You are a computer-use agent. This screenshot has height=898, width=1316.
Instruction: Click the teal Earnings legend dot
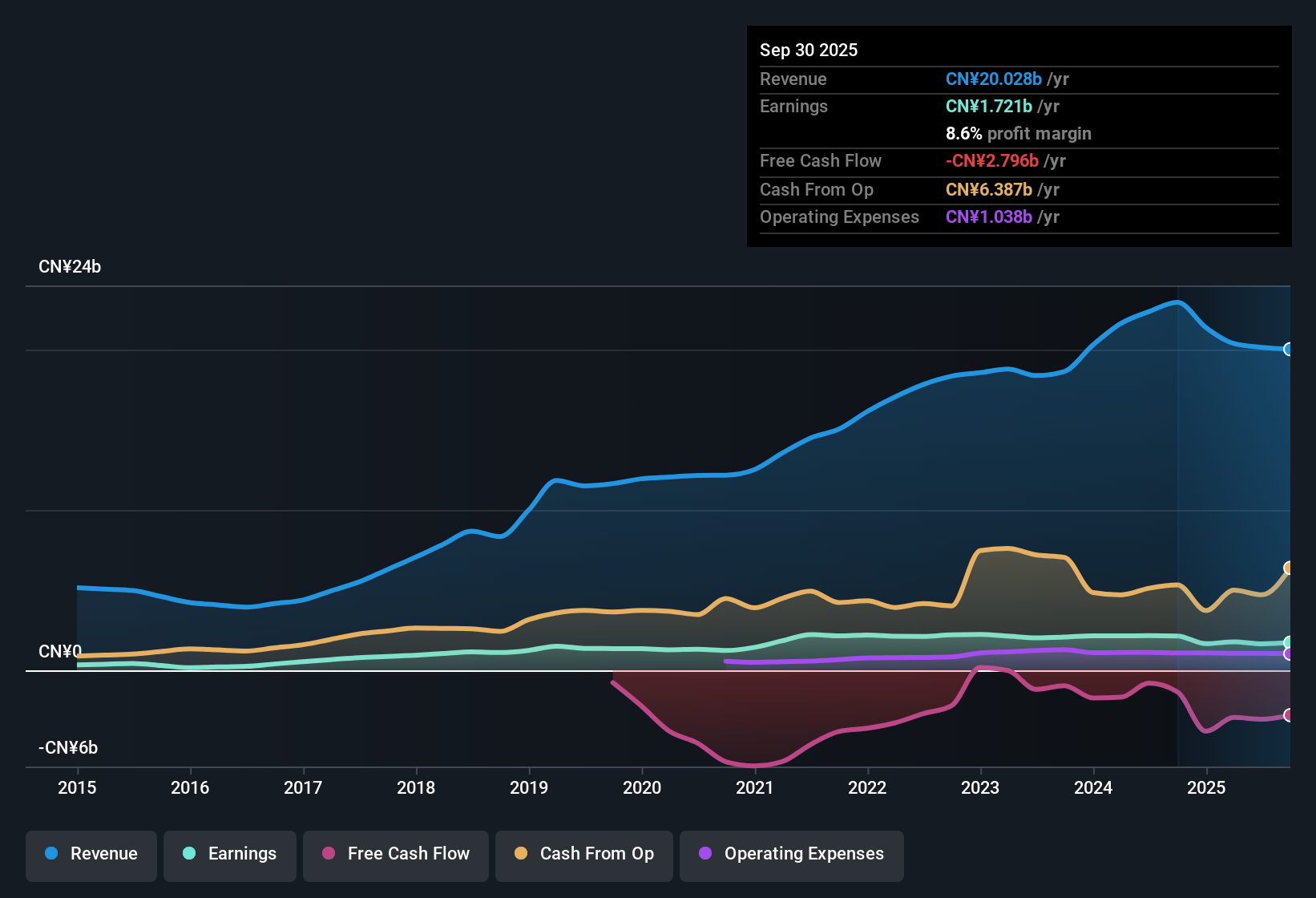coord(189,854)
